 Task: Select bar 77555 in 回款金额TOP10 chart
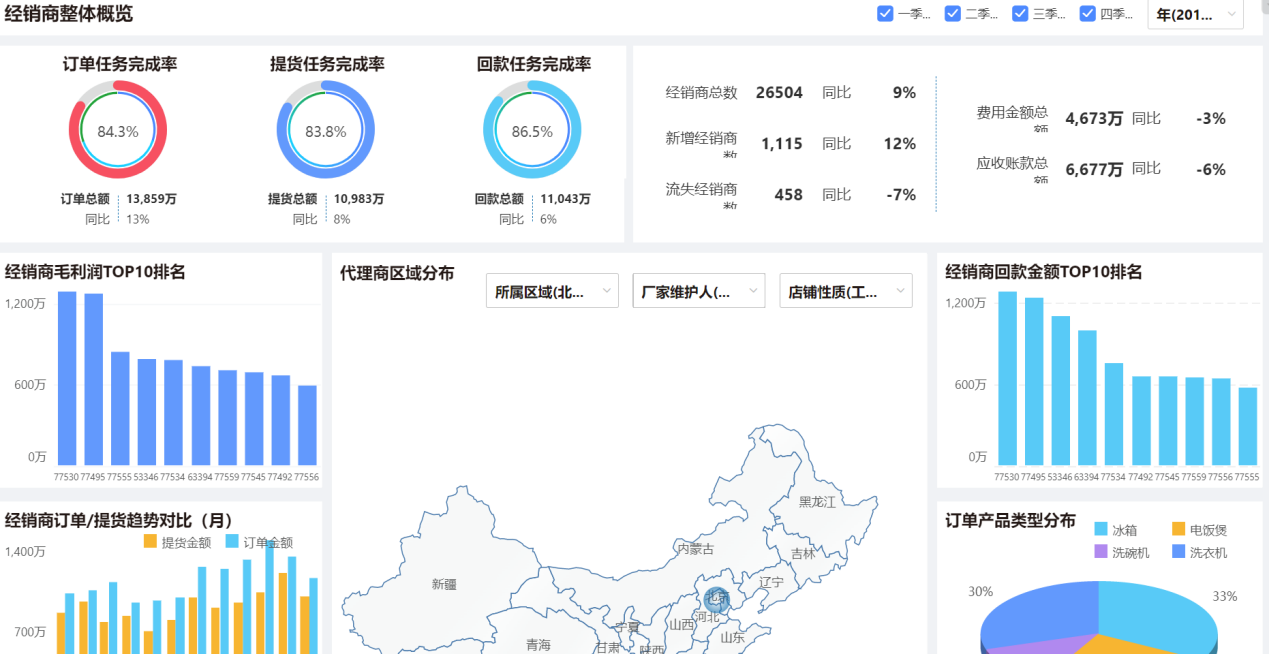[x=1247, y=426]
